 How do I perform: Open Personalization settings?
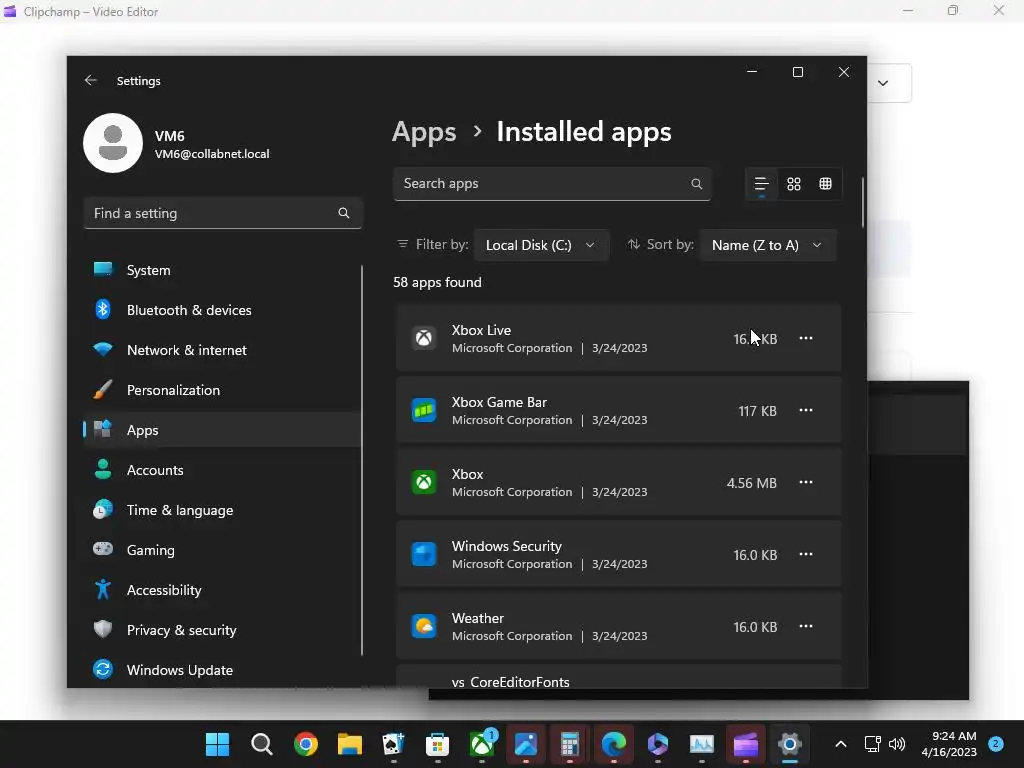pyautogui.click(x=222, y=390)
